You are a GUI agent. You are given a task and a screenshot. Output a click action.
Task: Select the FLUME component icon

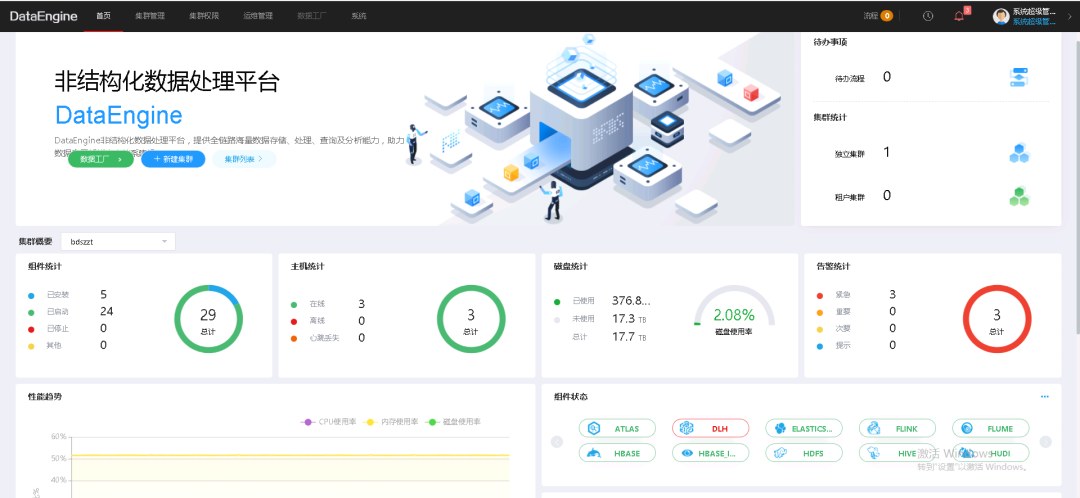coord(967,428)
